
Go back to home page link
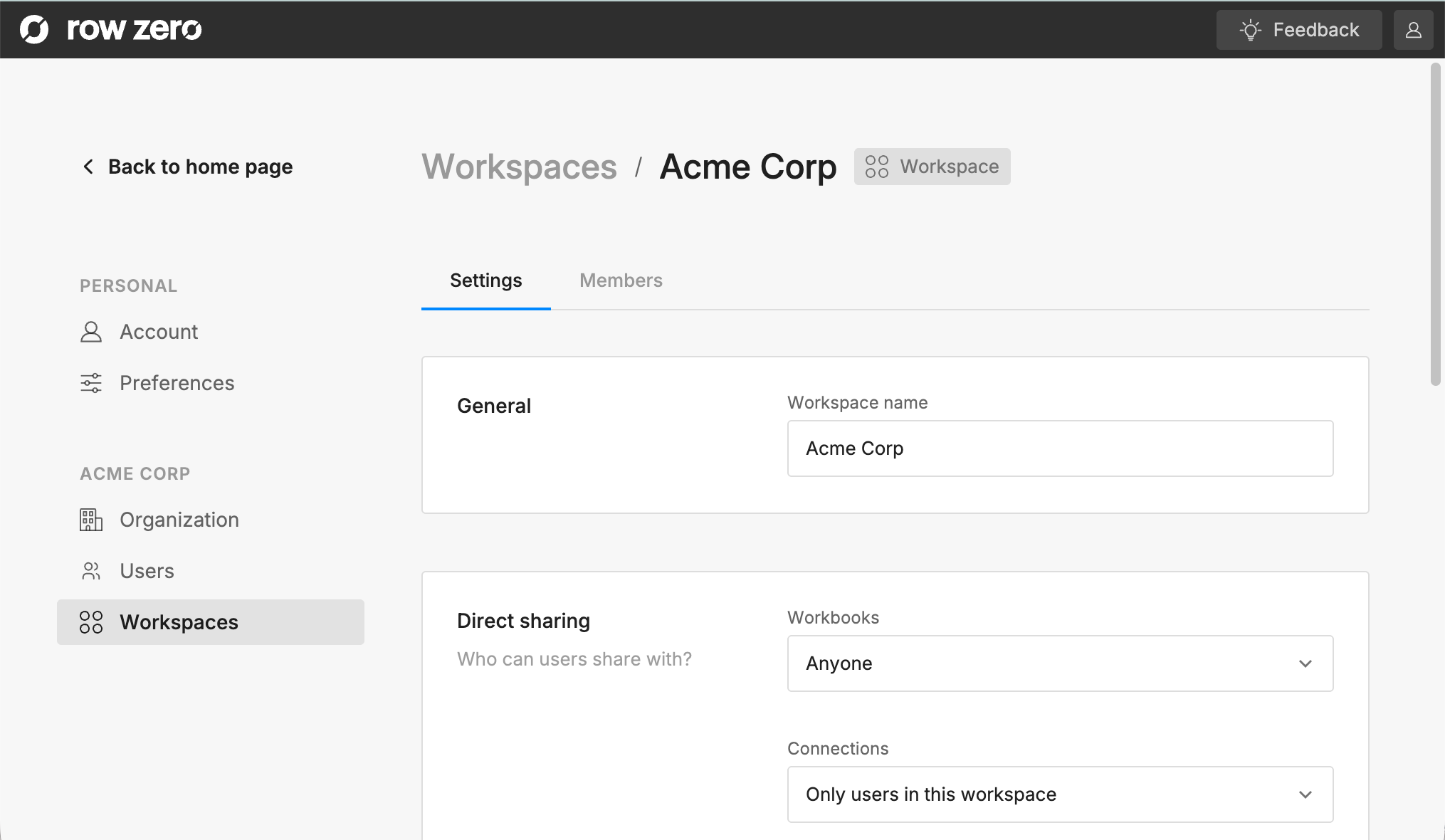pyautogui.click(x=200, y=167)
